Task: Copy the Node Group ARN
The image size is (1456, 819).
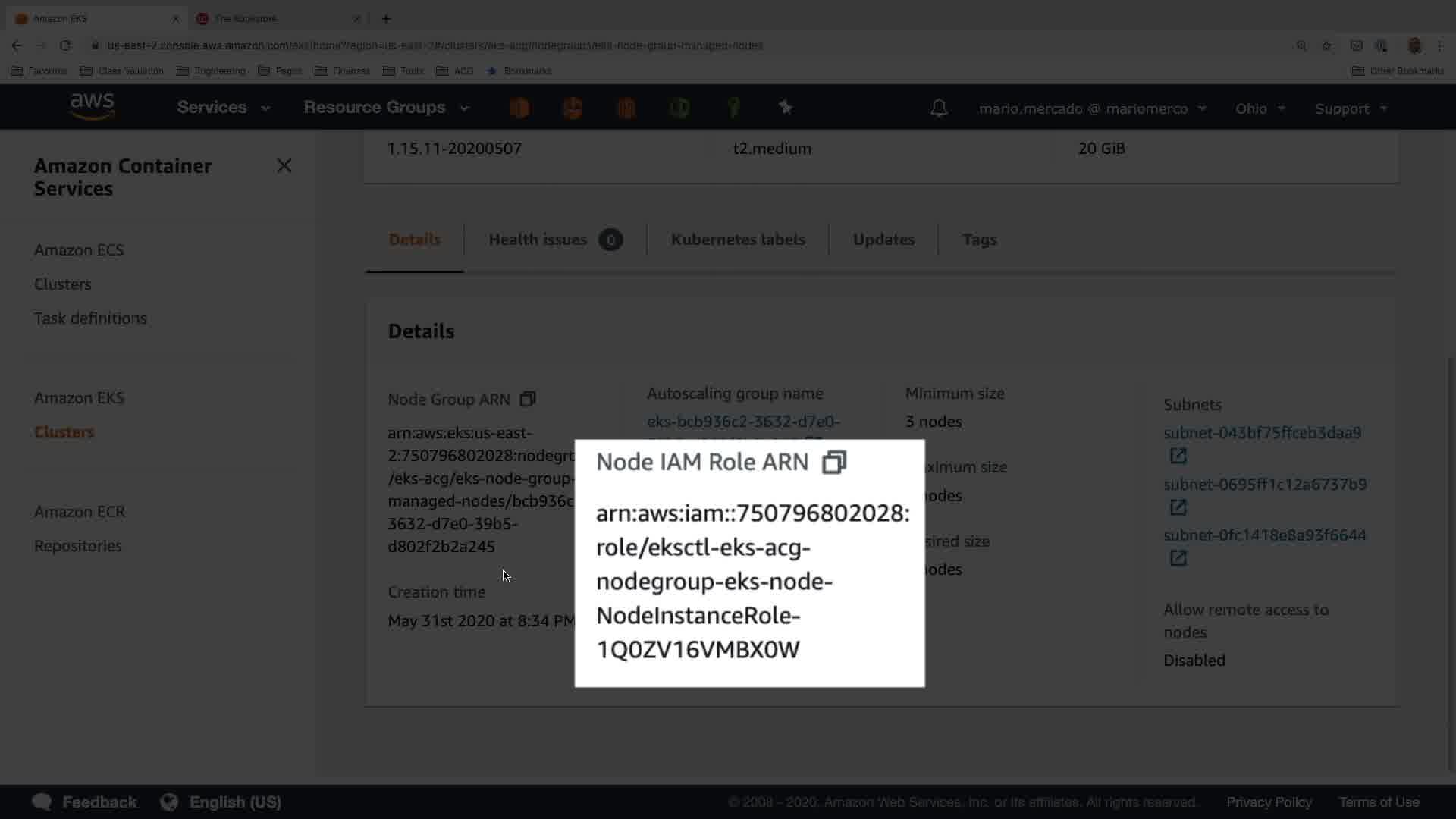Action: (528, 399)
